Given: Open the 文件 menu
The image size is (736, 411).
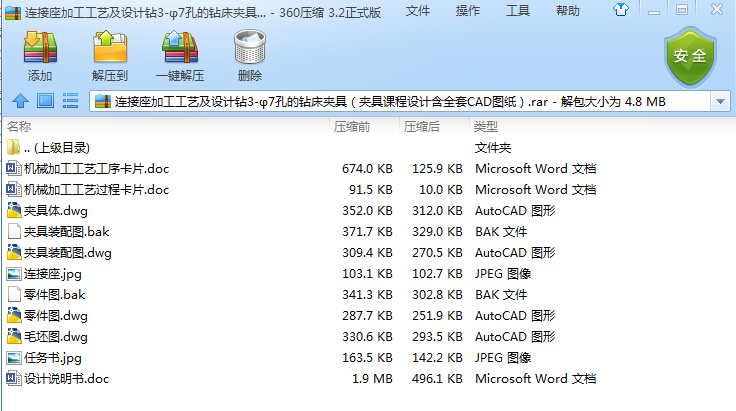Looking at the screenshot, I should click(418, 10).
